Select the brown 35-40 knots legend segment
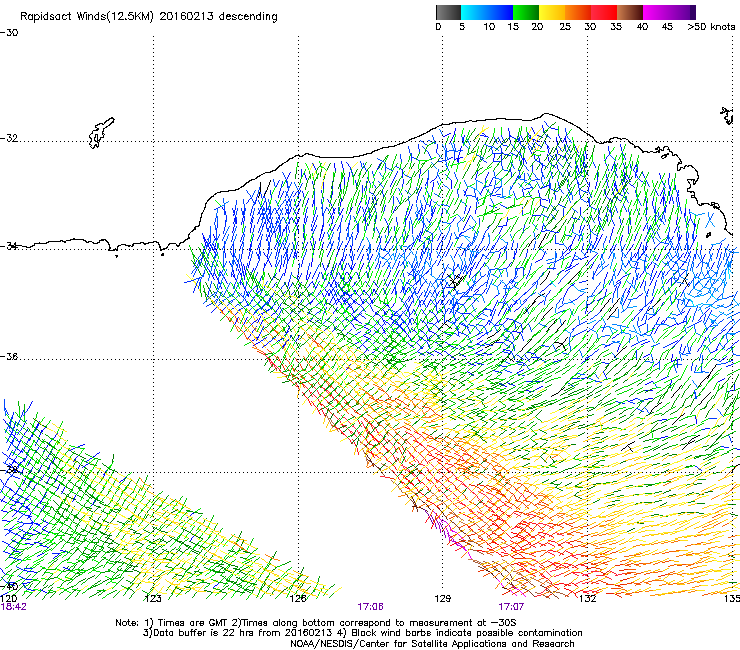 [630, 12]
